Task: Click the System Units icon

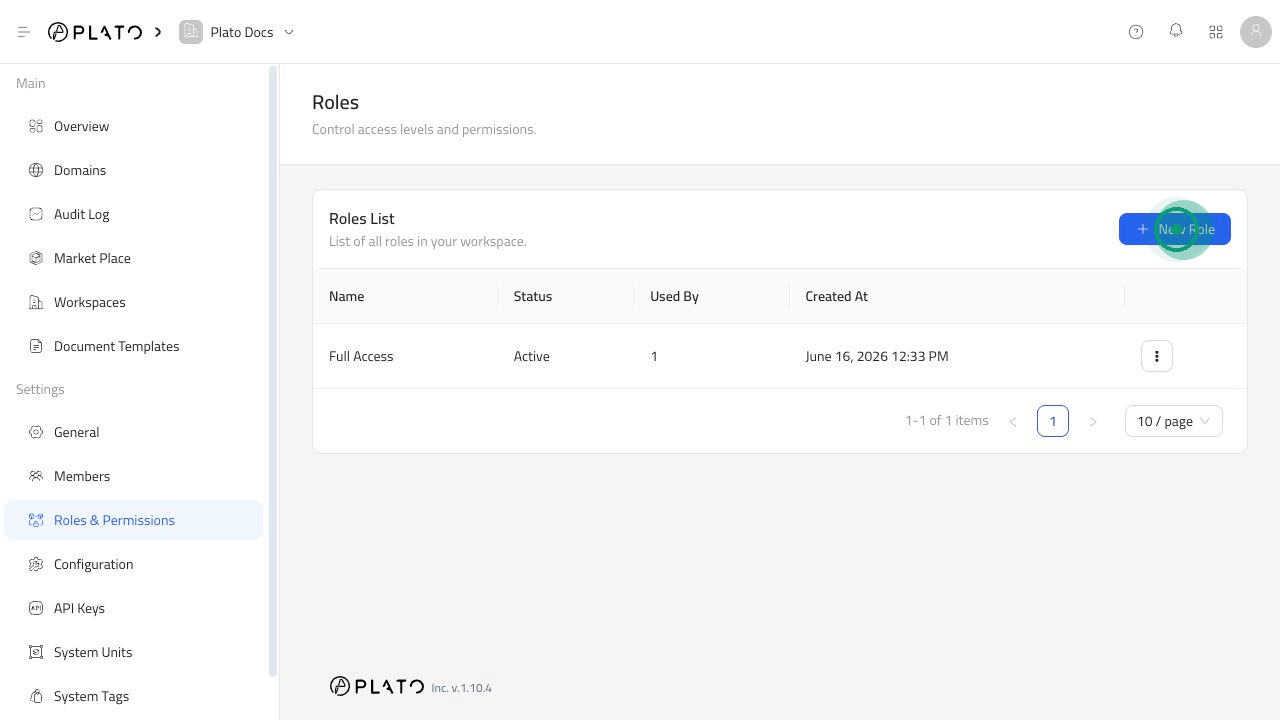Action: [x=36, y=652]
